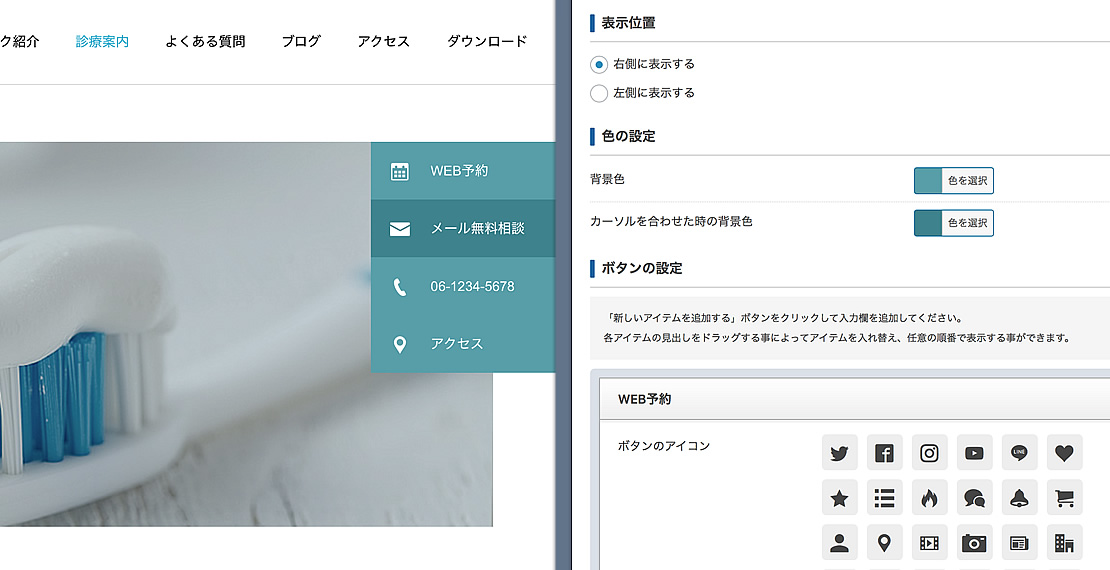Image resolution: width=1110 pixels, height=570 pixels.
Task: Click the calendar icon beside WEB予約 in preview
Action: pos(400,171)
